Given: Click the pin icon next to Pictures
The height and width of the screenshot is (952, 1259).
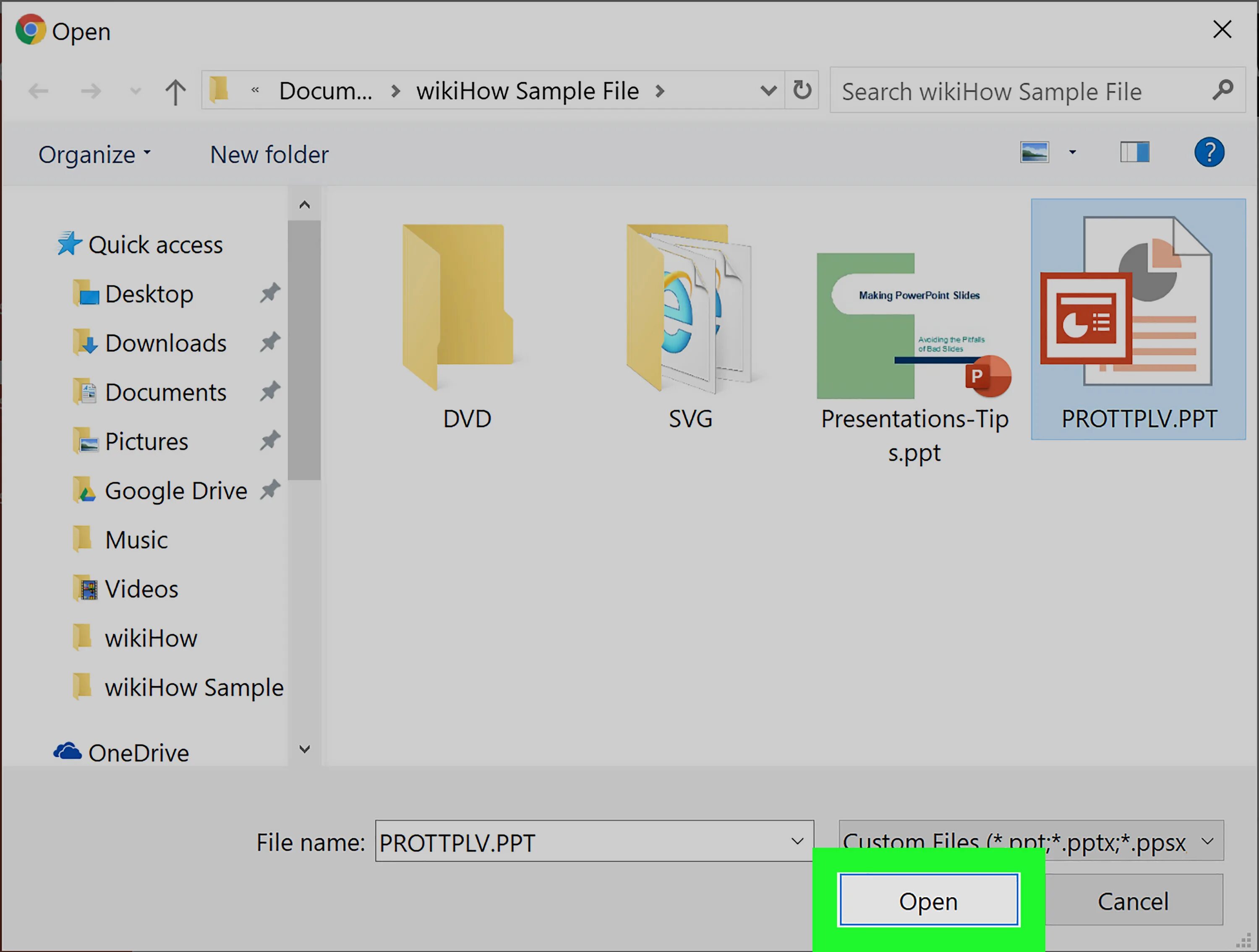Looking at the screenshot, I should 270,441.
